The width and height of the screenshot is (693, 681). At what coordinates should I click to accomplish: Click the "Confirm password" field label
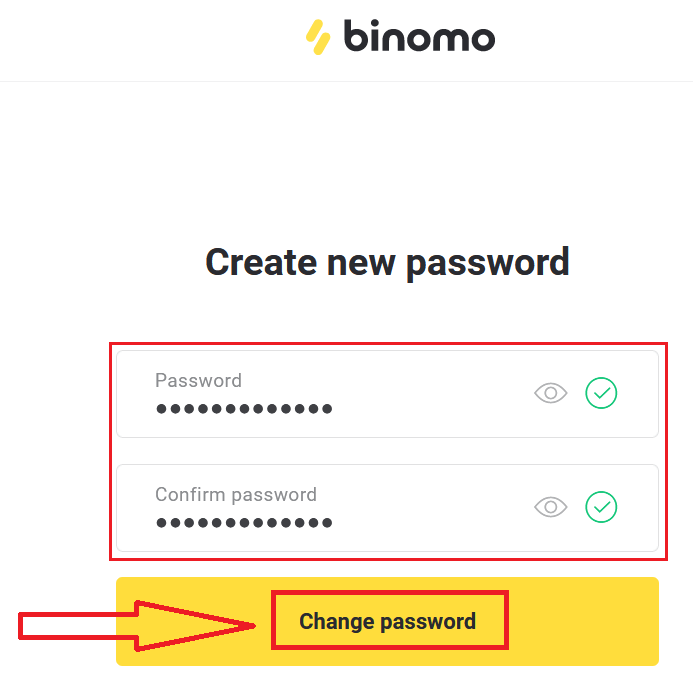(235, 494)
